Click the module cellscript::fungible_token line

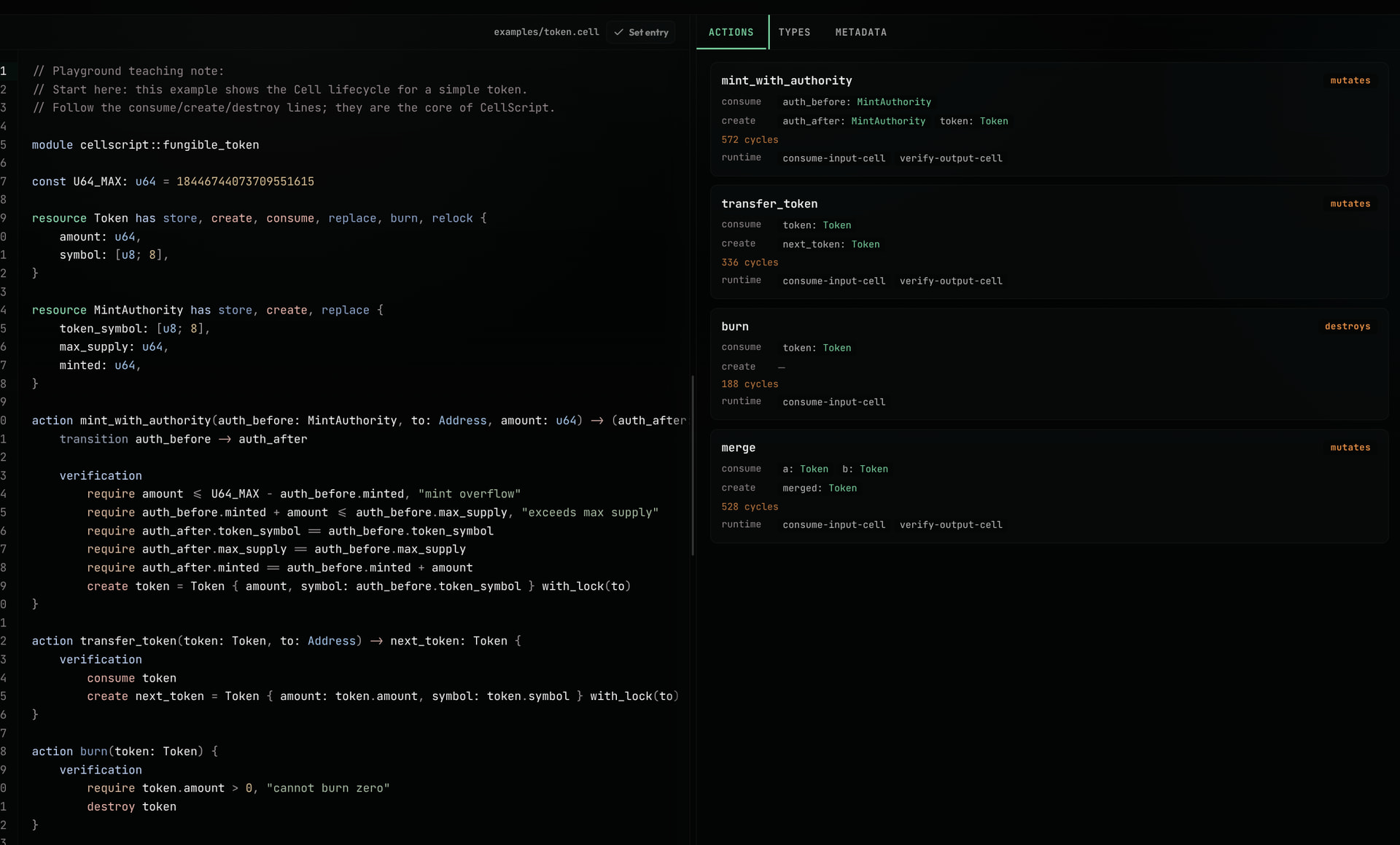[145, 144]
